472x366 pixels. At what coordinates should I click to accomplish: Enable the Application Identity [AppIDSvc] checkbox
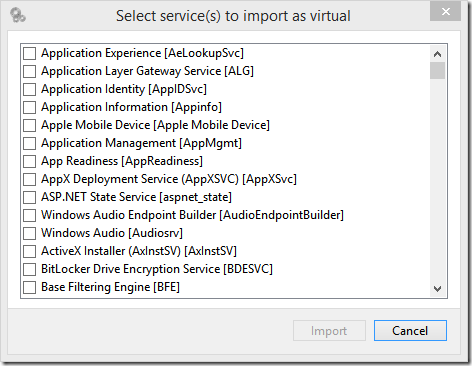point(29,89)
